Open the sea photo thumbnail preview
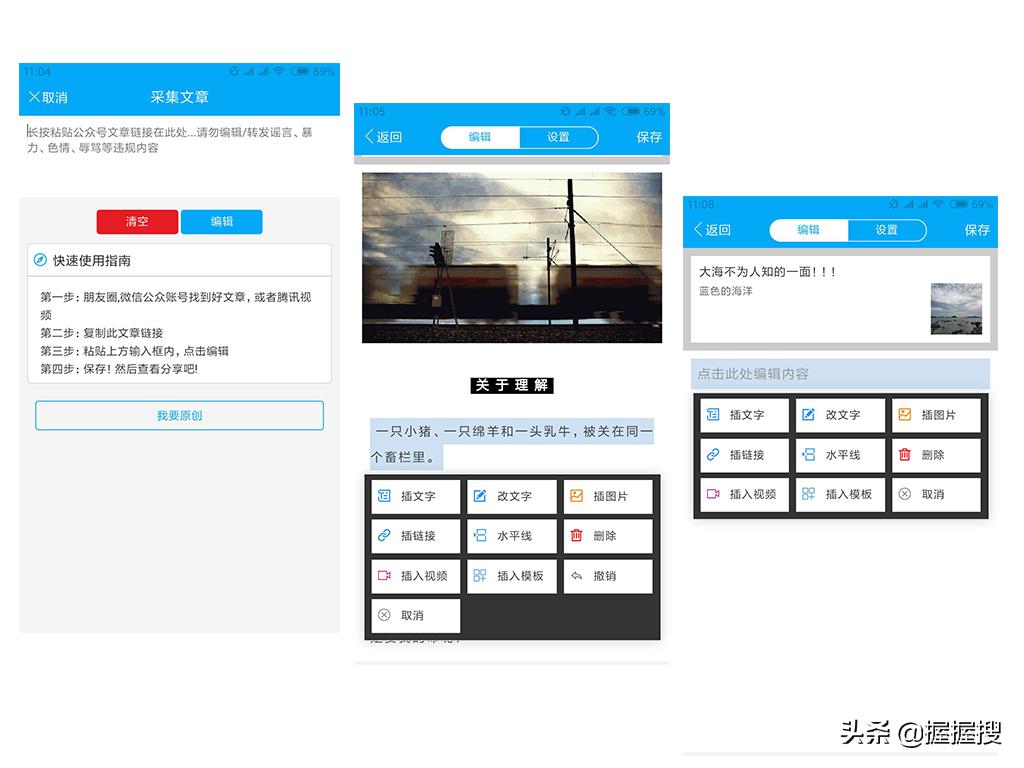 coord(955,307)
